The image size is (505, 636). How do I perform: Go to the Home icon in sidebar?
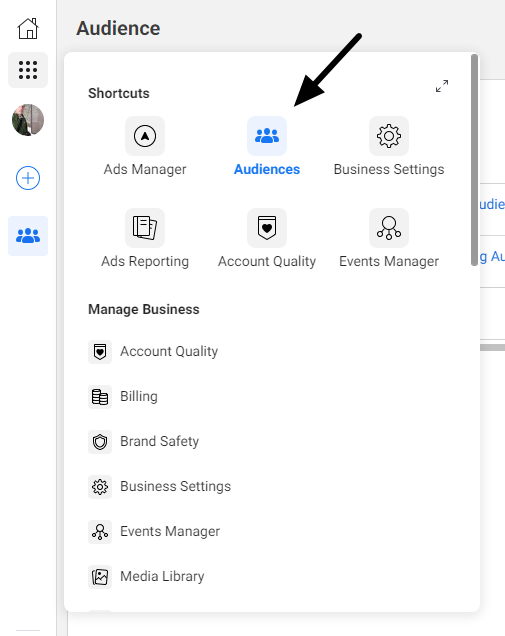[28, 29]
